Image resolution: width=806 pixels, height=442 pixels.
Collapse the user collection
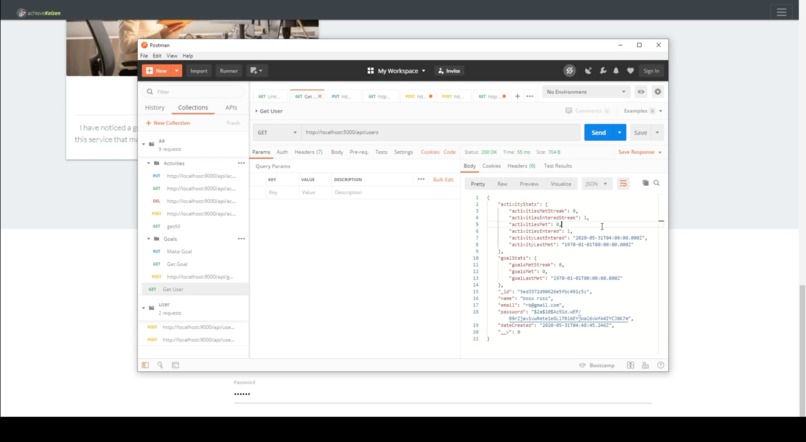click(x=143, y=308)
